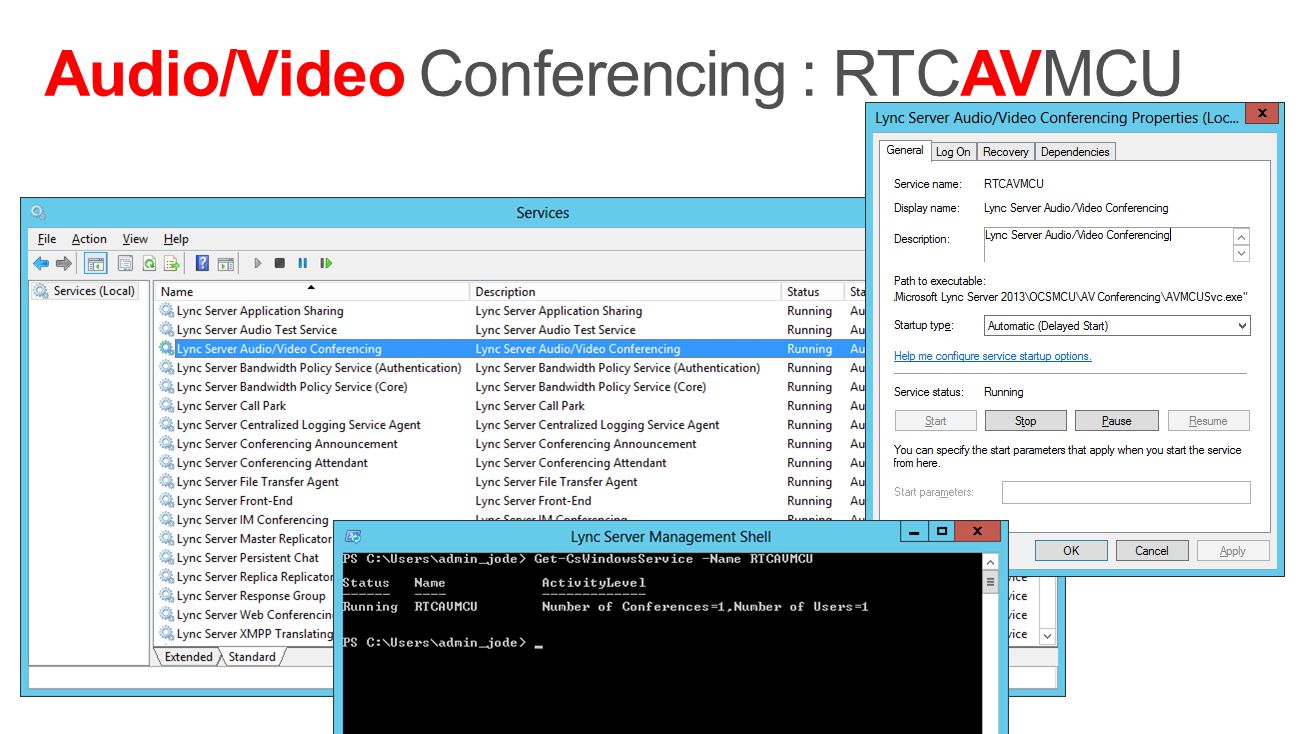Select Services (Local) node in tree

85,291
